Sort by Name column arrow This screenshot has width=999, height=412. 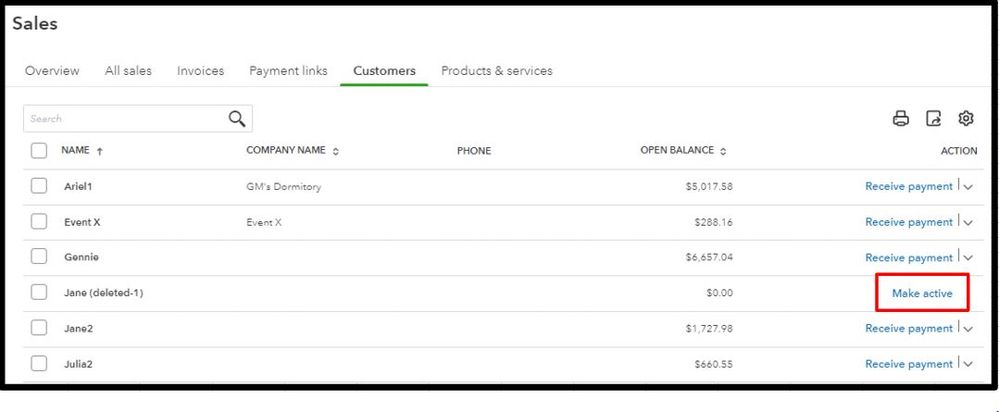pyautogui.click(x=100, y=151)
